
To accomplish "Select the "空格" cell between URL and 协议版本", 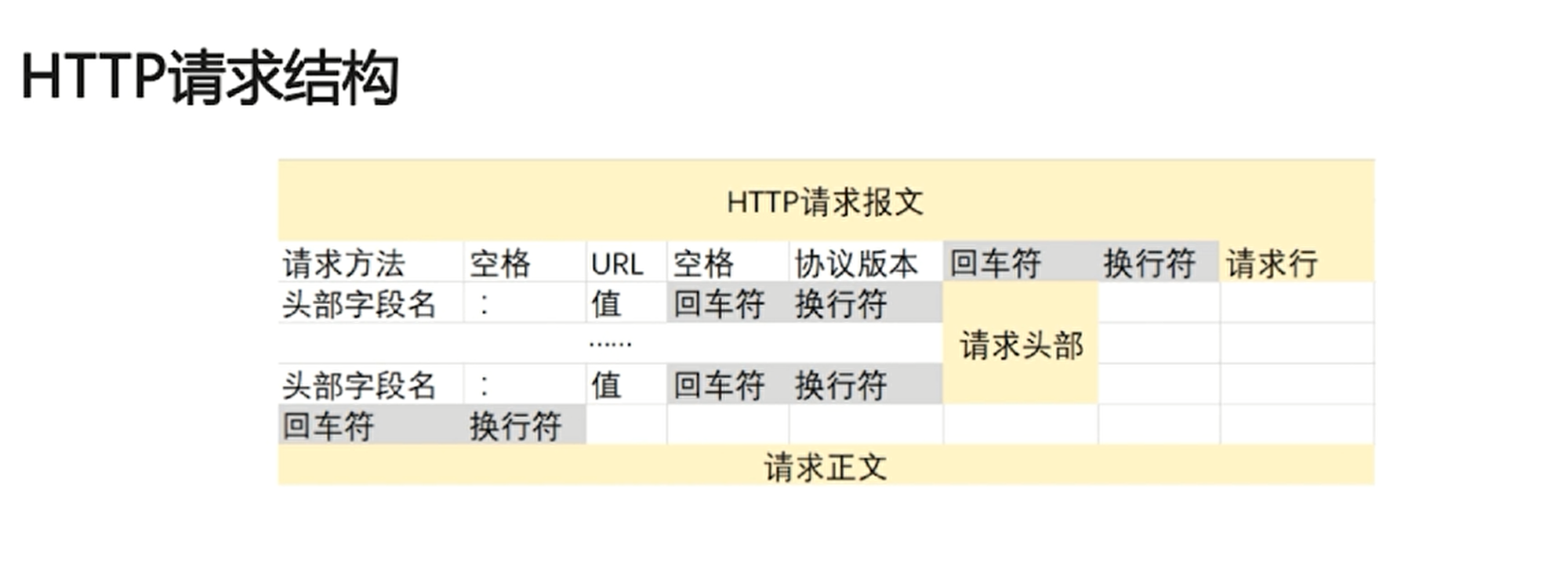I will pos(728,263).
